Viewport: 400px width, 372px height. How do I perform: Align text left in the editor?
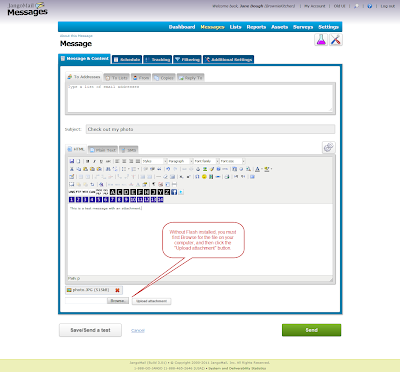117,161
